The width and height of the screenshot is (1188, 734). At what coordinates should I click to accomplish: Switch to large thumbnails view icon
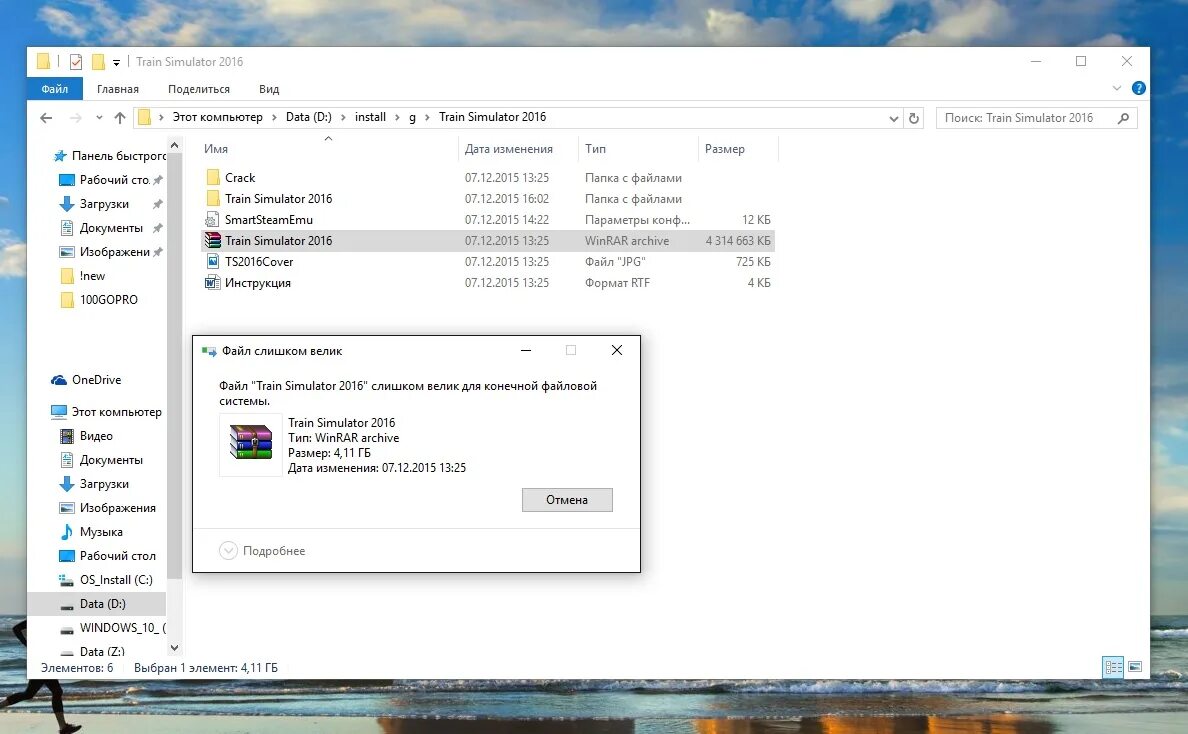pyautogui.click(x=1135, y=667)
